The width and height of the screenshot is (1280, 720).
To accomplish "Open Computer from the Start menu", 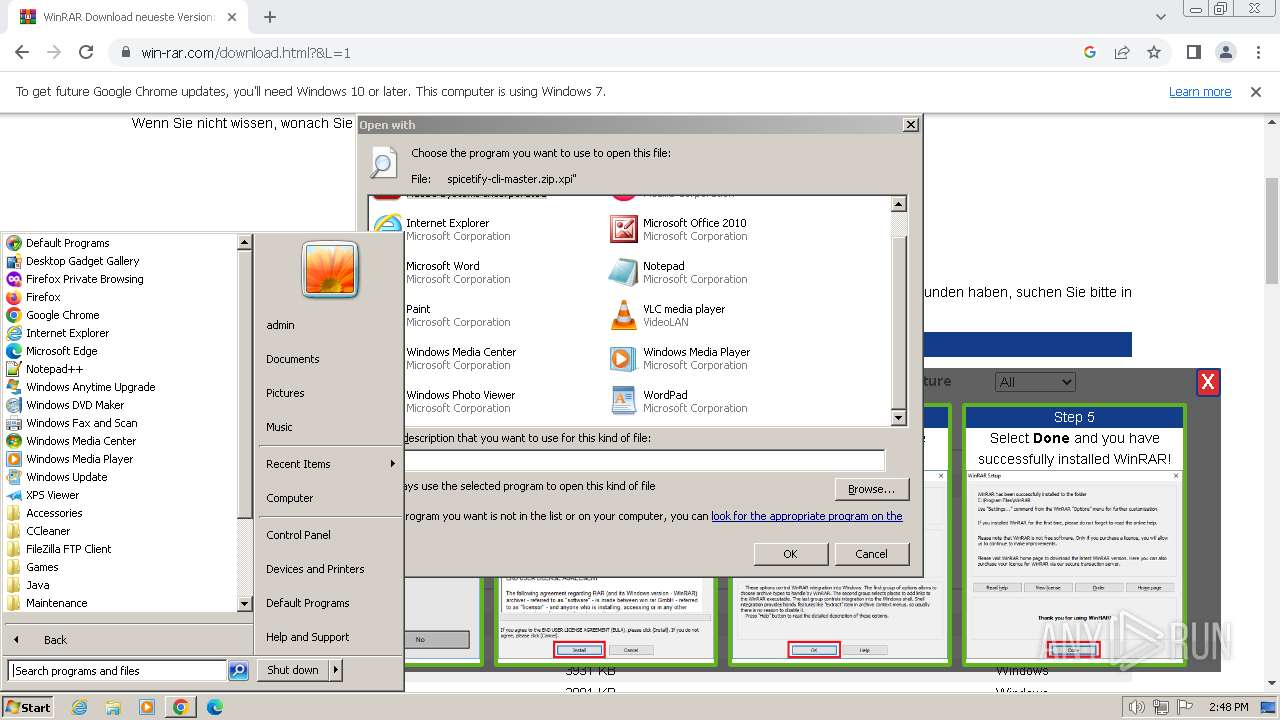I will 290,498.
